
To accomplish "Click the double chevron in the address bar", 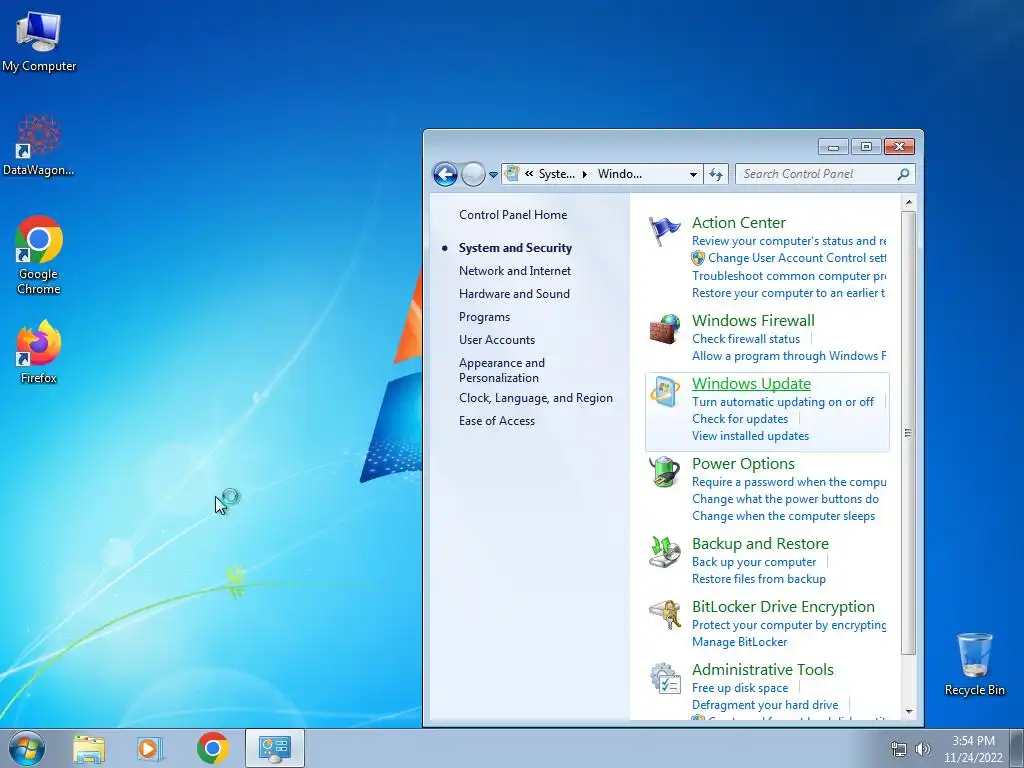I will point(529,174).
